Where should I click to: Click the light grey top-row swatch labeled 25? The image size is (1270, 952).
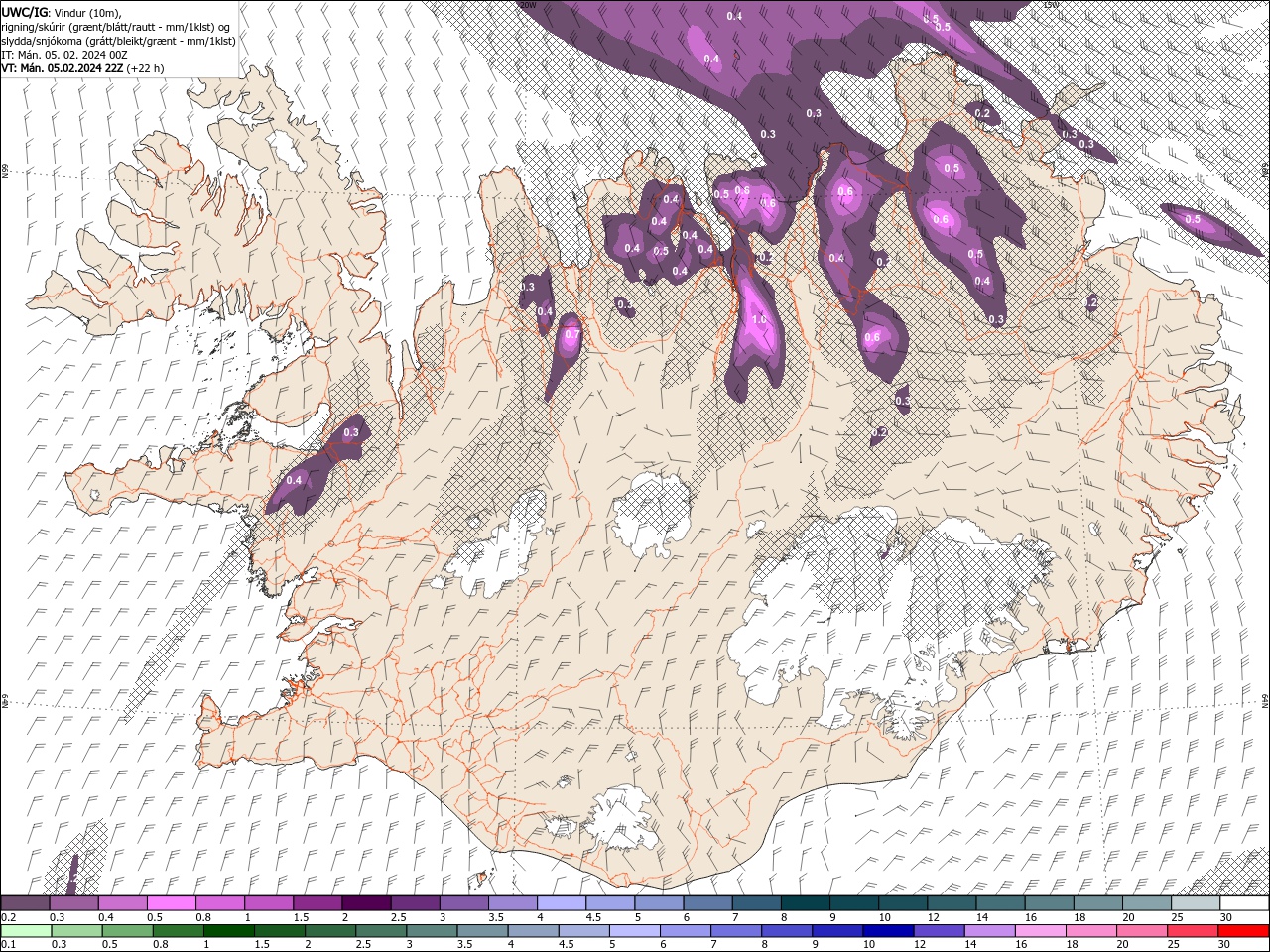pos(1194,903)
